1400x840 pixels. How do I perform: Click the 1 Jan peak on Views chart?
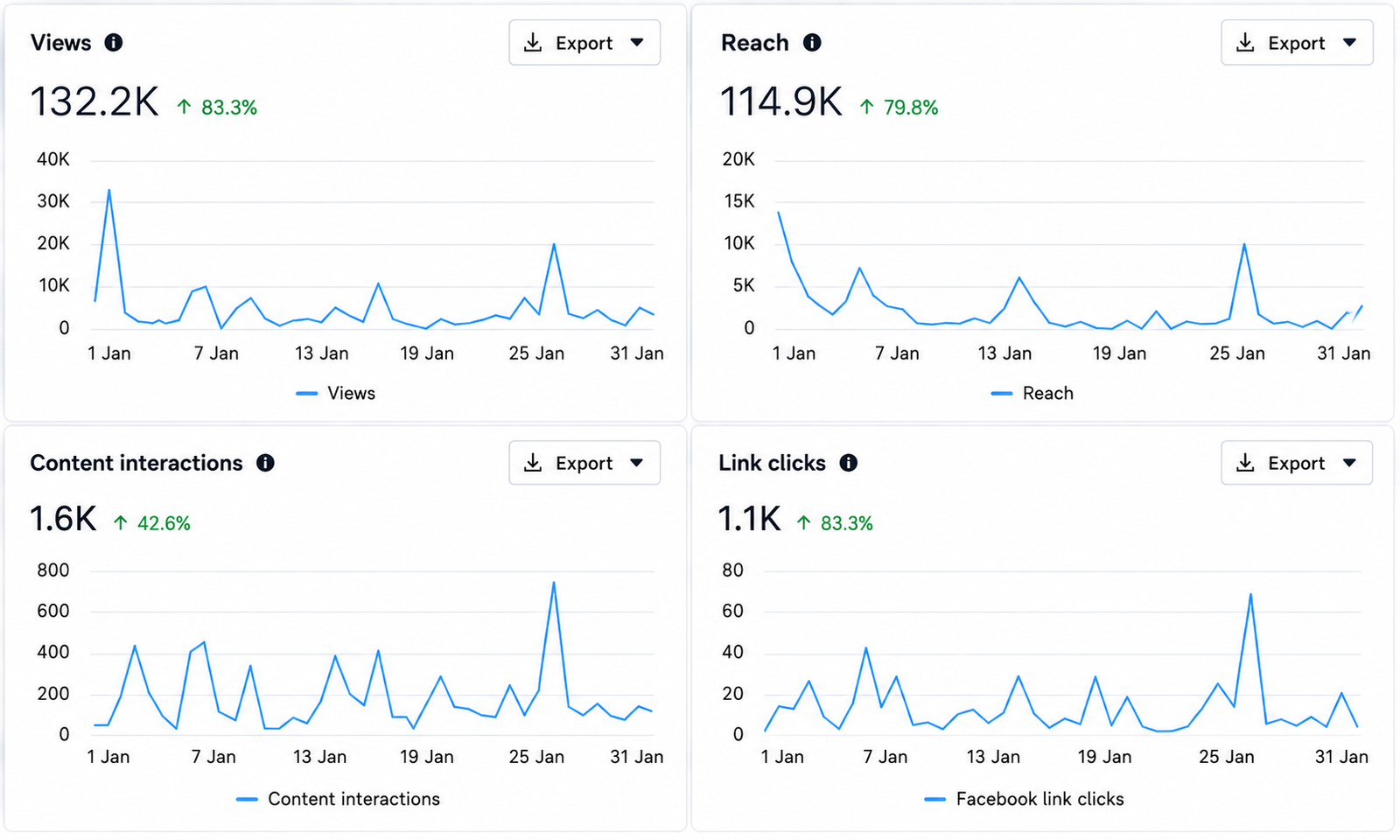click(x=109, y=190)
